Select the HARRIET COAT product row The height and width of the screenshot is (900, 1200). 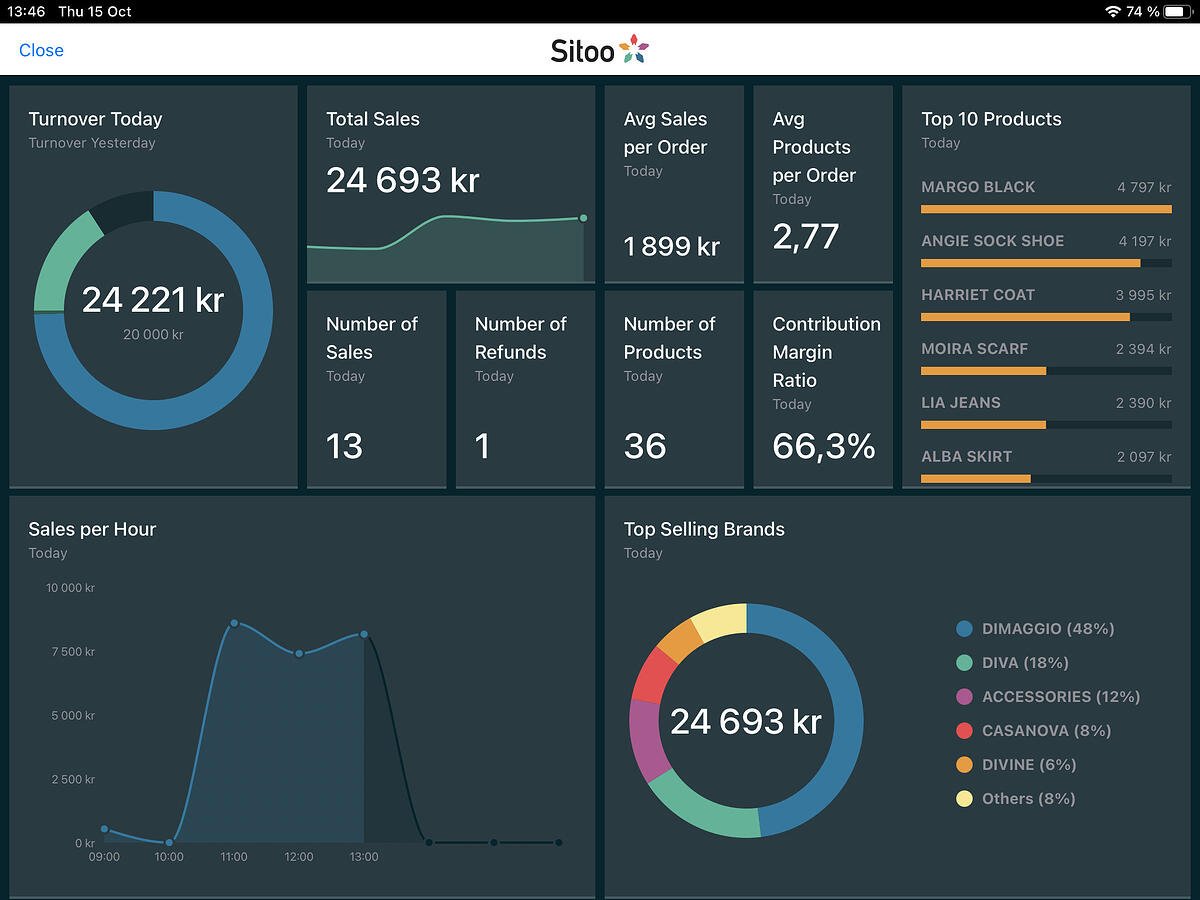click(1046, 305)
